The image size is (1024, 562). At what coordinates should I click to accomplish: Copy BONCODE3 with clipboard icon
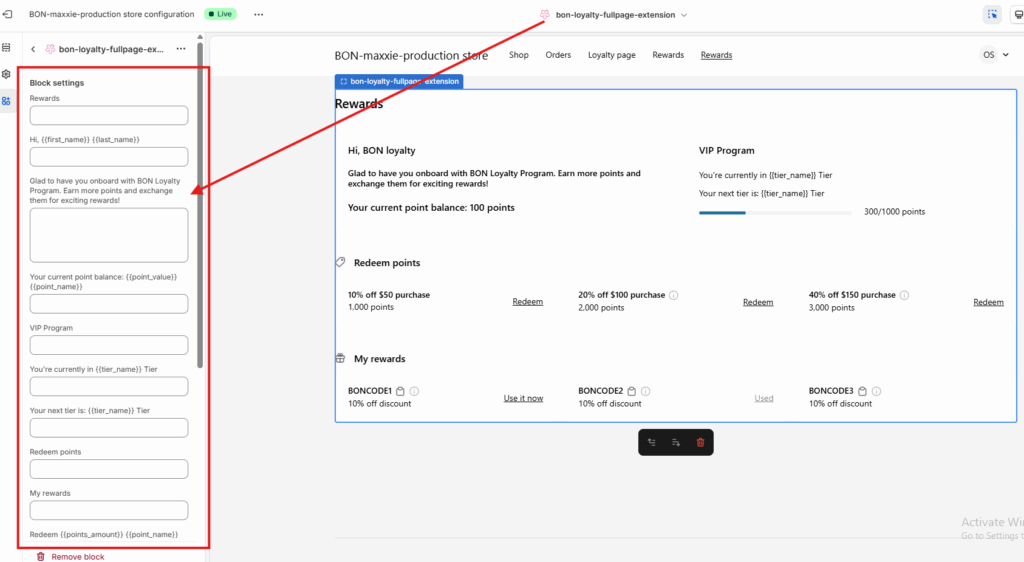coord(863,391)
